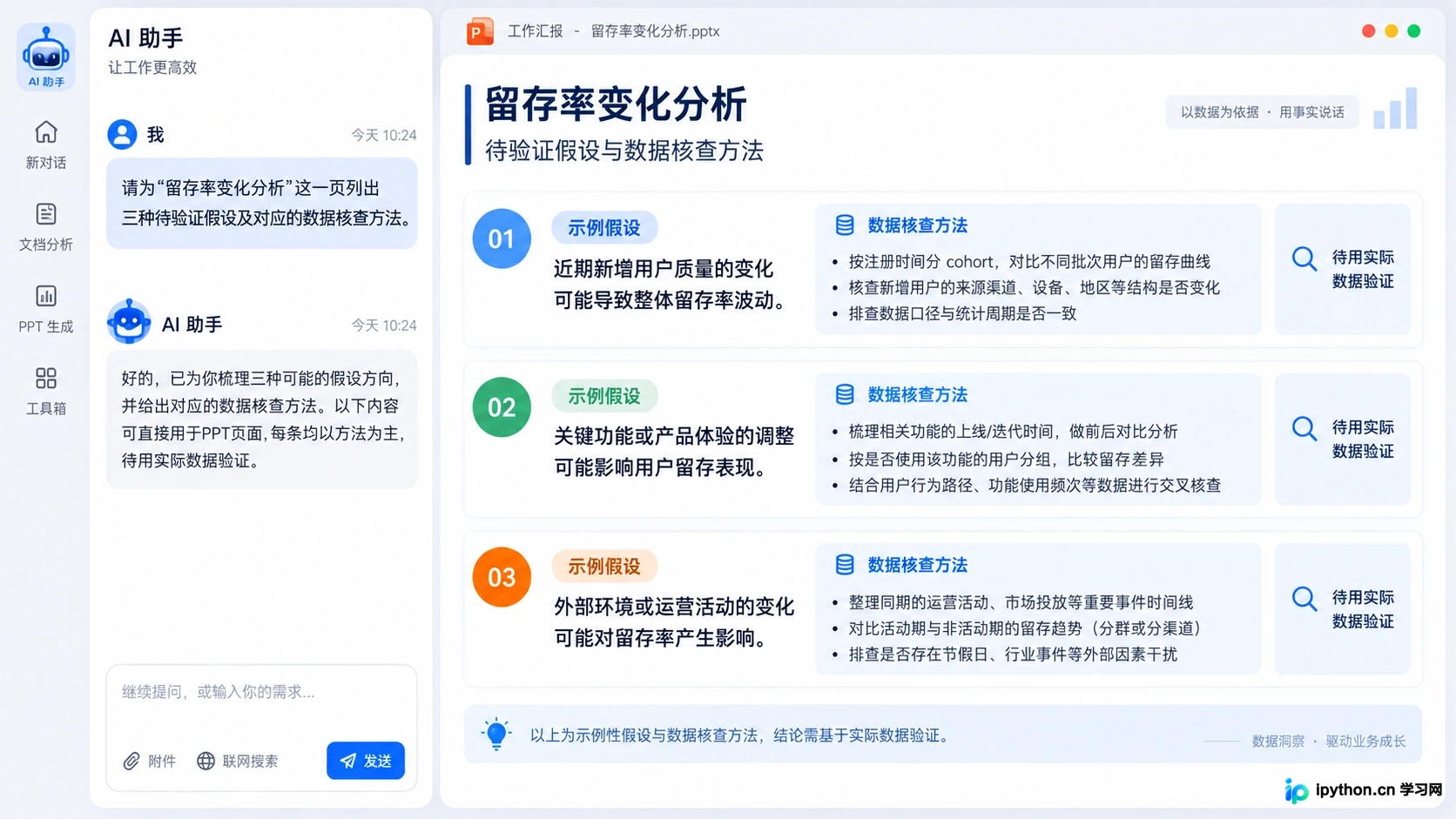Image resolution: width=1456 pixels, height=819 pixels.
Task: Click bullet 排查是否存在节假日 line
Action: click(1013, 655)
